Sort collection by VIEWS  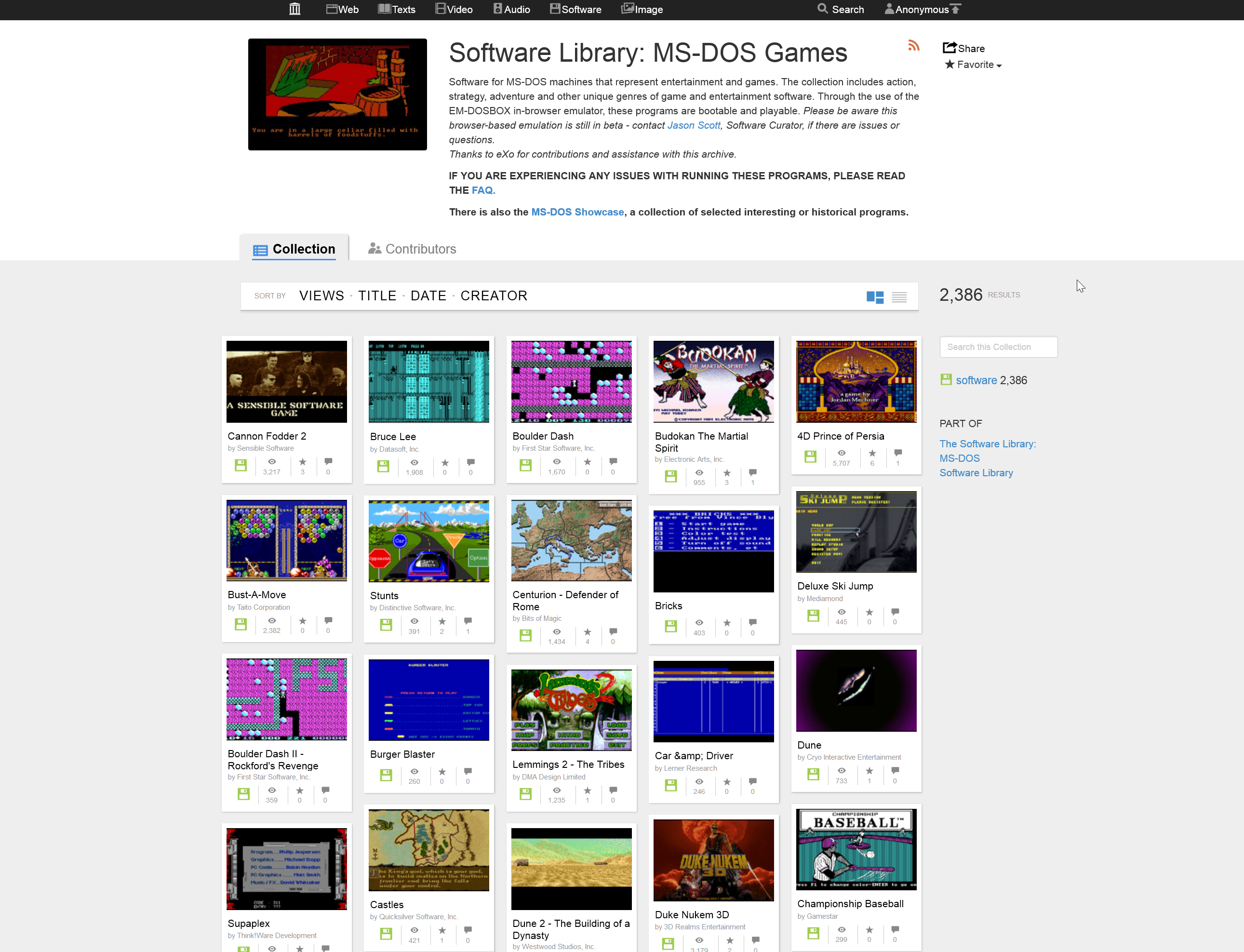[321, 296]
